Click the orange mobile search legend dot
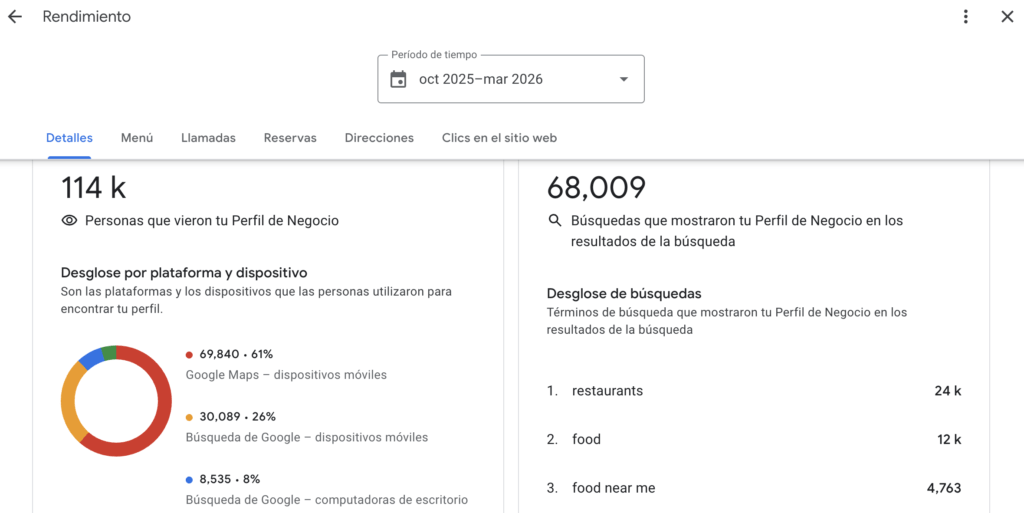Viewport: 1024px width, 513px height. [190, 416]
